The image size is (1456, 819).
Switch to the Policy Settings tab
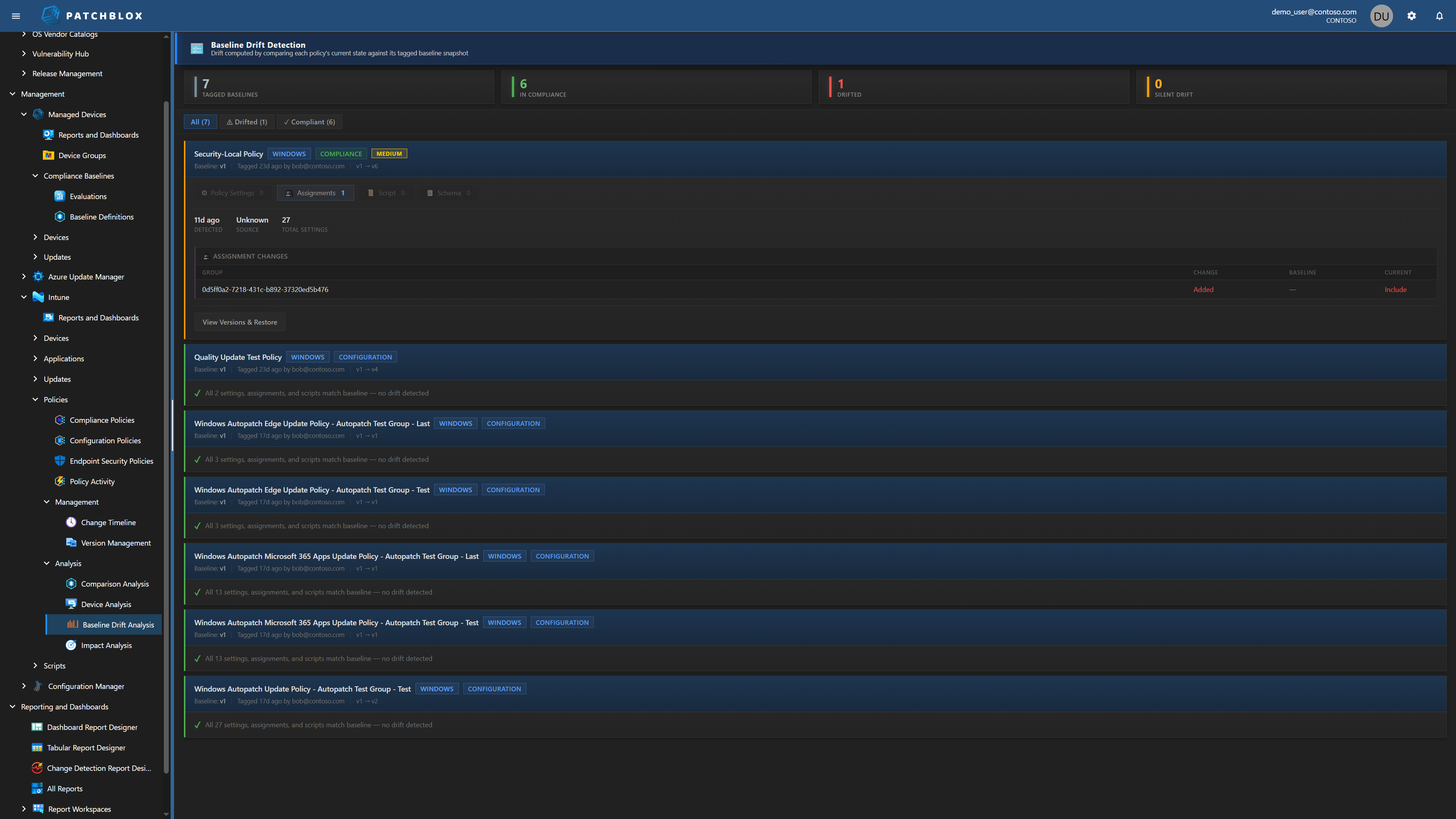click(x=232, y=193)
